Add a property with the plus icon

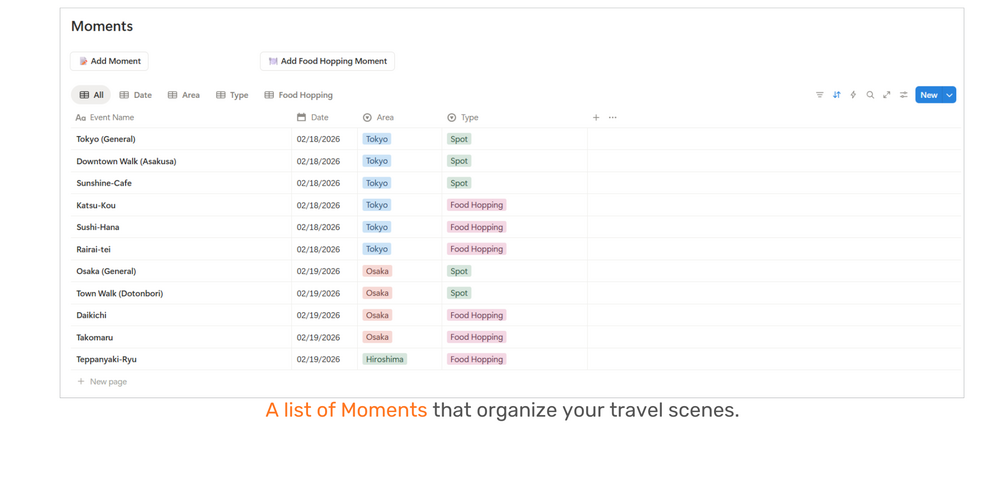(596, 118)
